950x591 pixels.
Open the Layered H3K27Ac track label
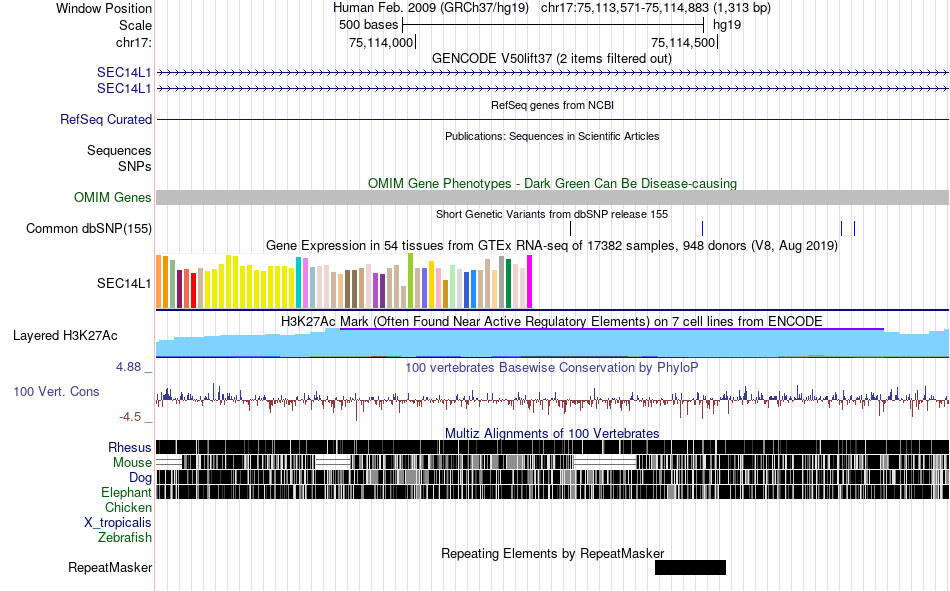tap(65, 336)
